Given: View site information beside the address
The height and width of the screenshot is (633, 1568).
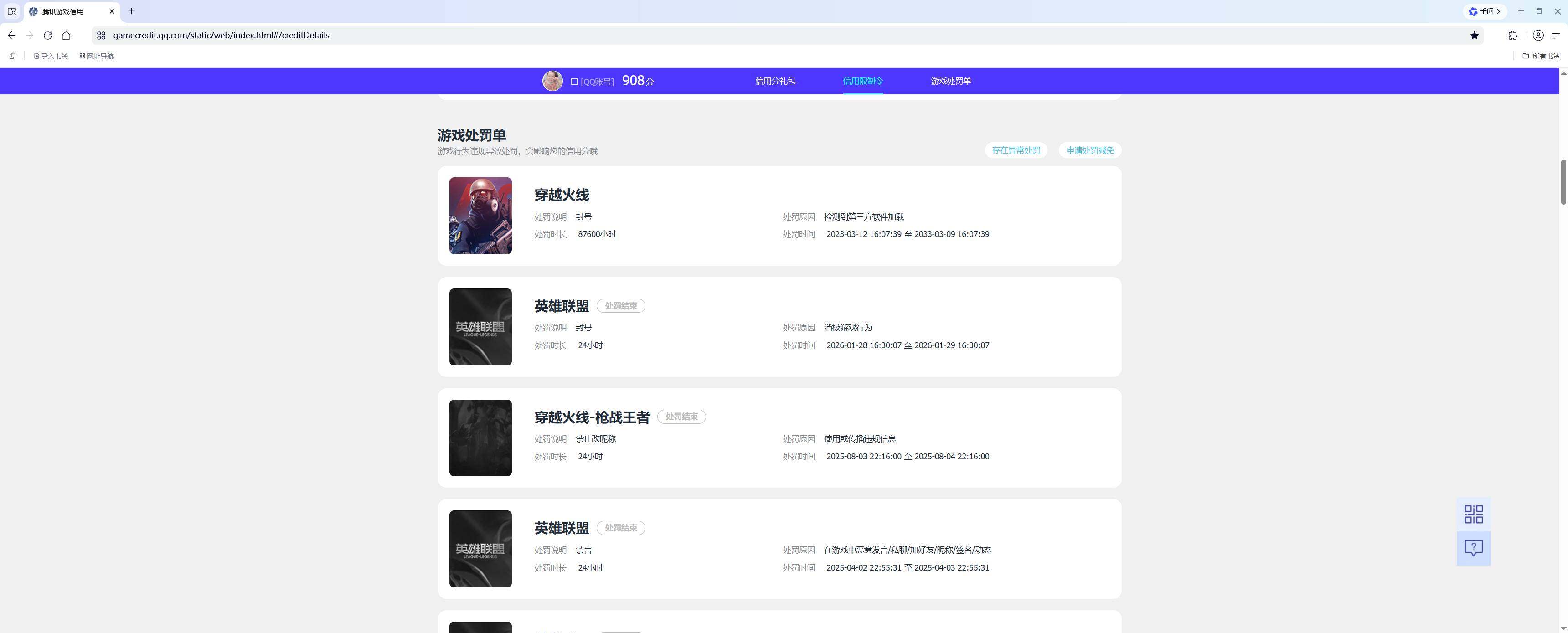Looking at the screenshot, I should pyautogui.click(x=101, y=35).
